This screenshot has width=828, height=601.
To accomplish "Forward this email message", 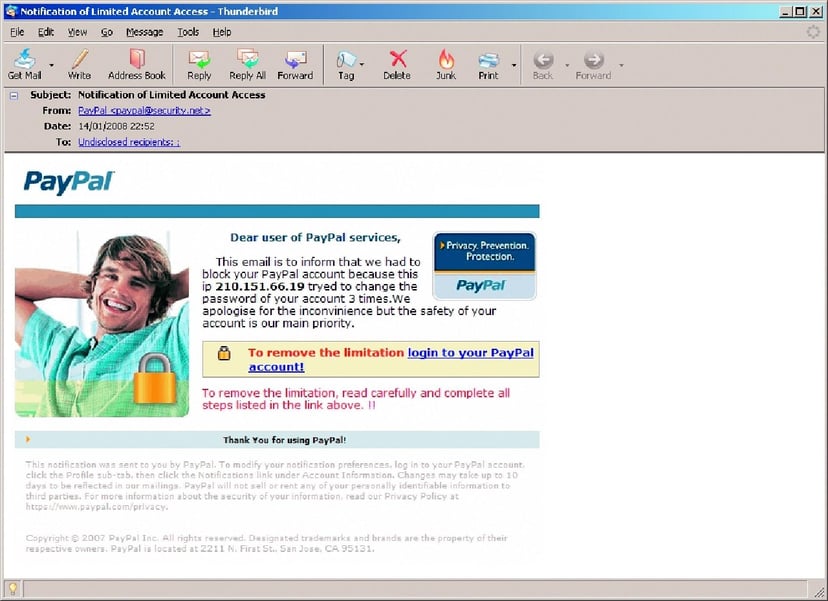I will [295, 64].
